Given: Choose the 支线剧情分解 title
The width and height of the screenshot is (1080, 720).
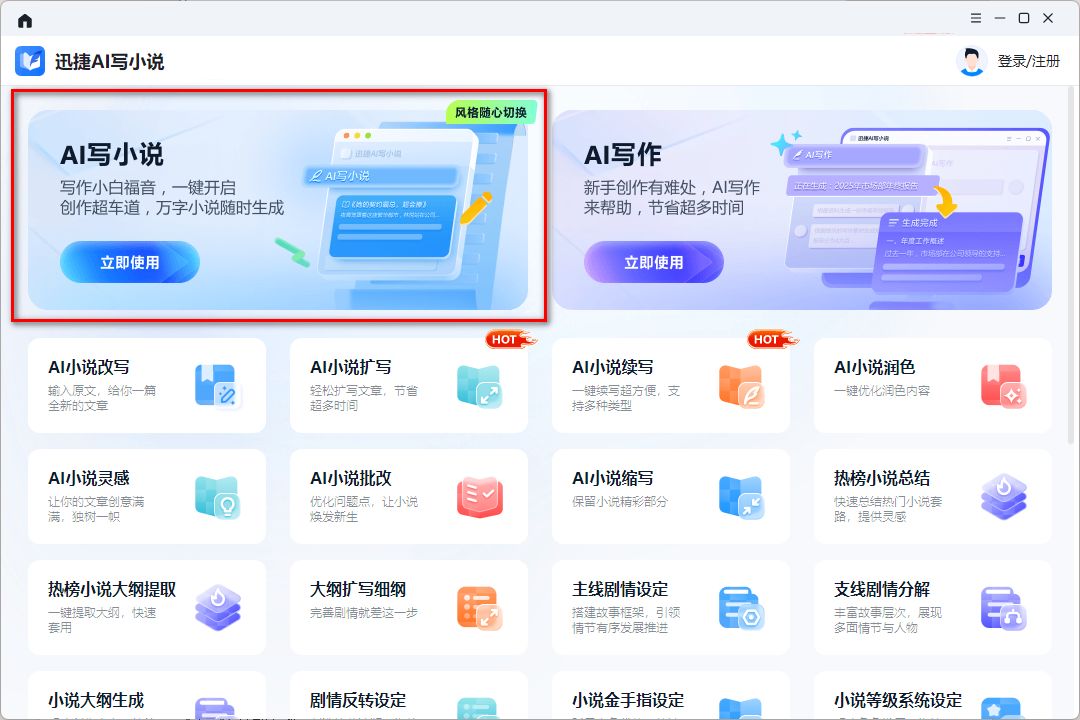Looking at the screenshot, I should pyautogui.click(x=882, y=589).
